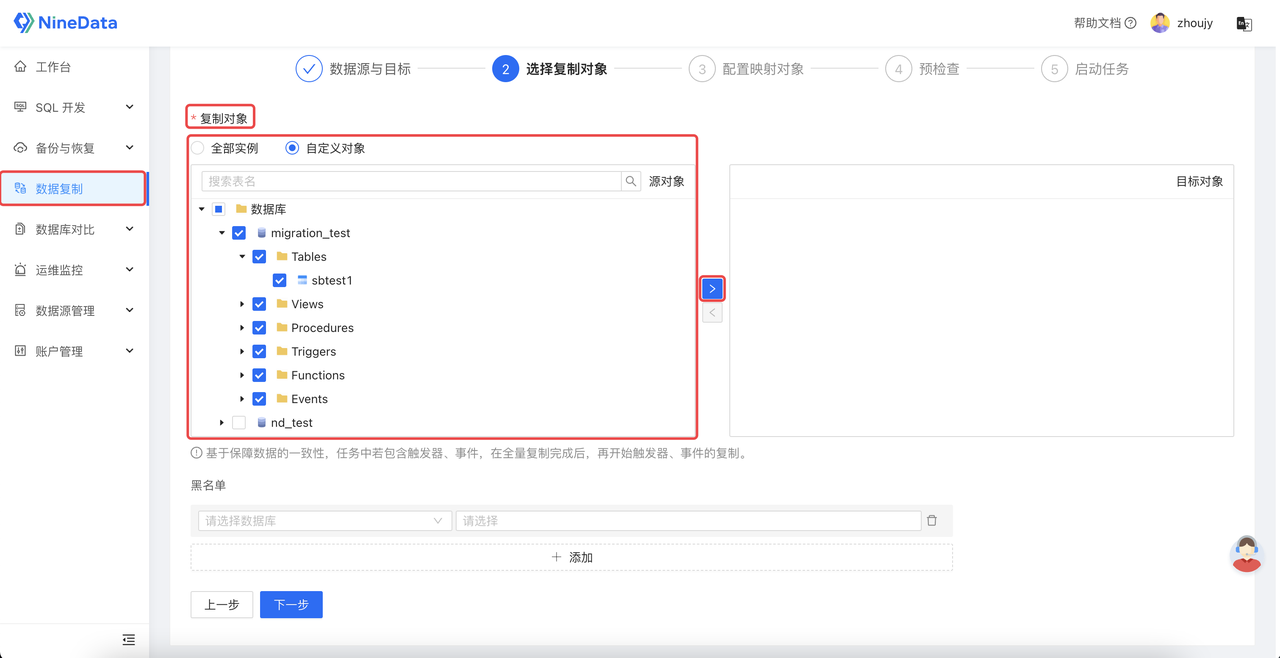Click the 上一步 button
Image resolution: width=1280 pixels, height=658 pixels.
tap(222, 605)
